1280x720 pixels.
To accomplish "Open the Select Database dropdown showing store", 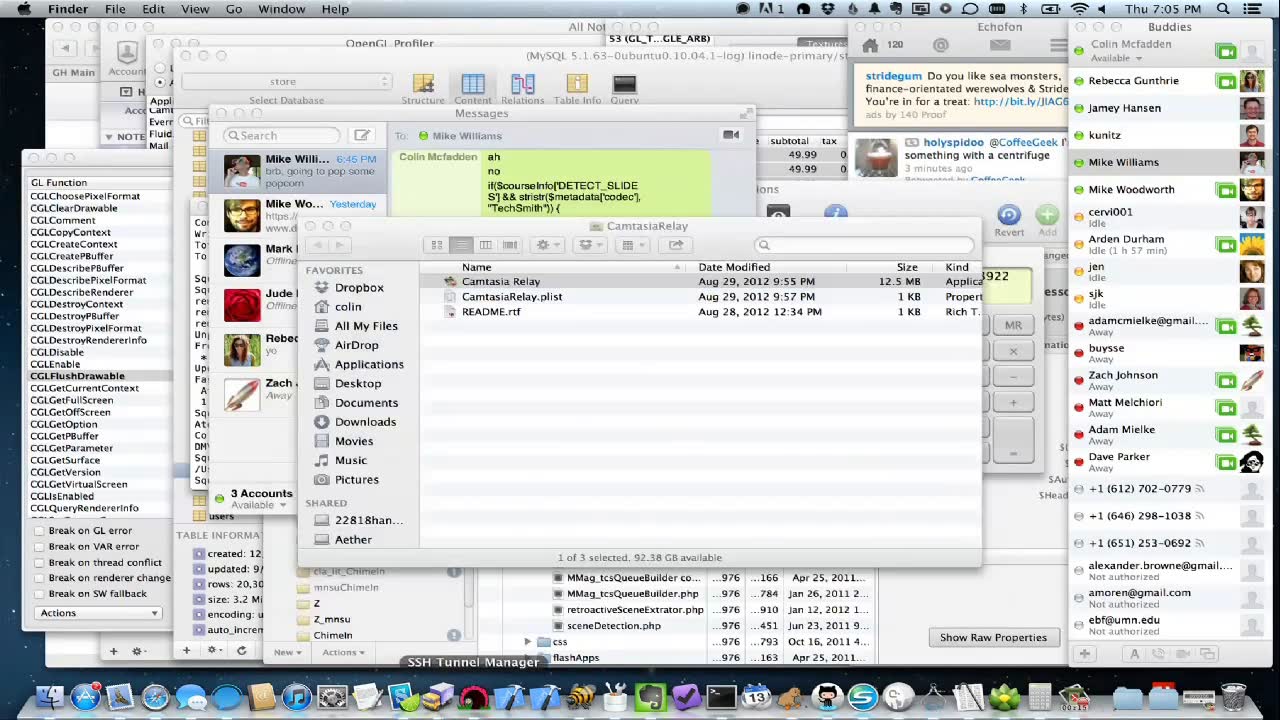I will pos(286,82).
